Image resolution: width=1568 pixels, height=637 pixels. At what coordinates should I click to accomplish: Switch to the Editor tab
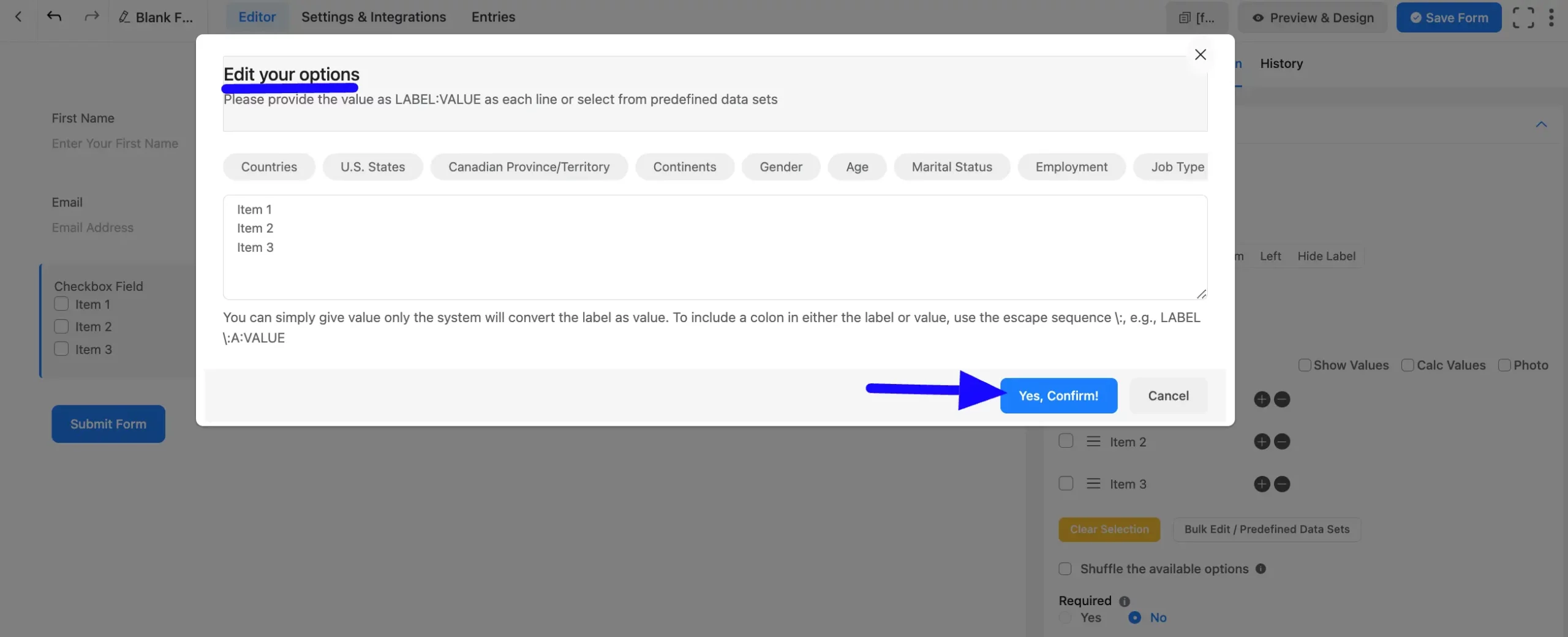coord(257,17)
